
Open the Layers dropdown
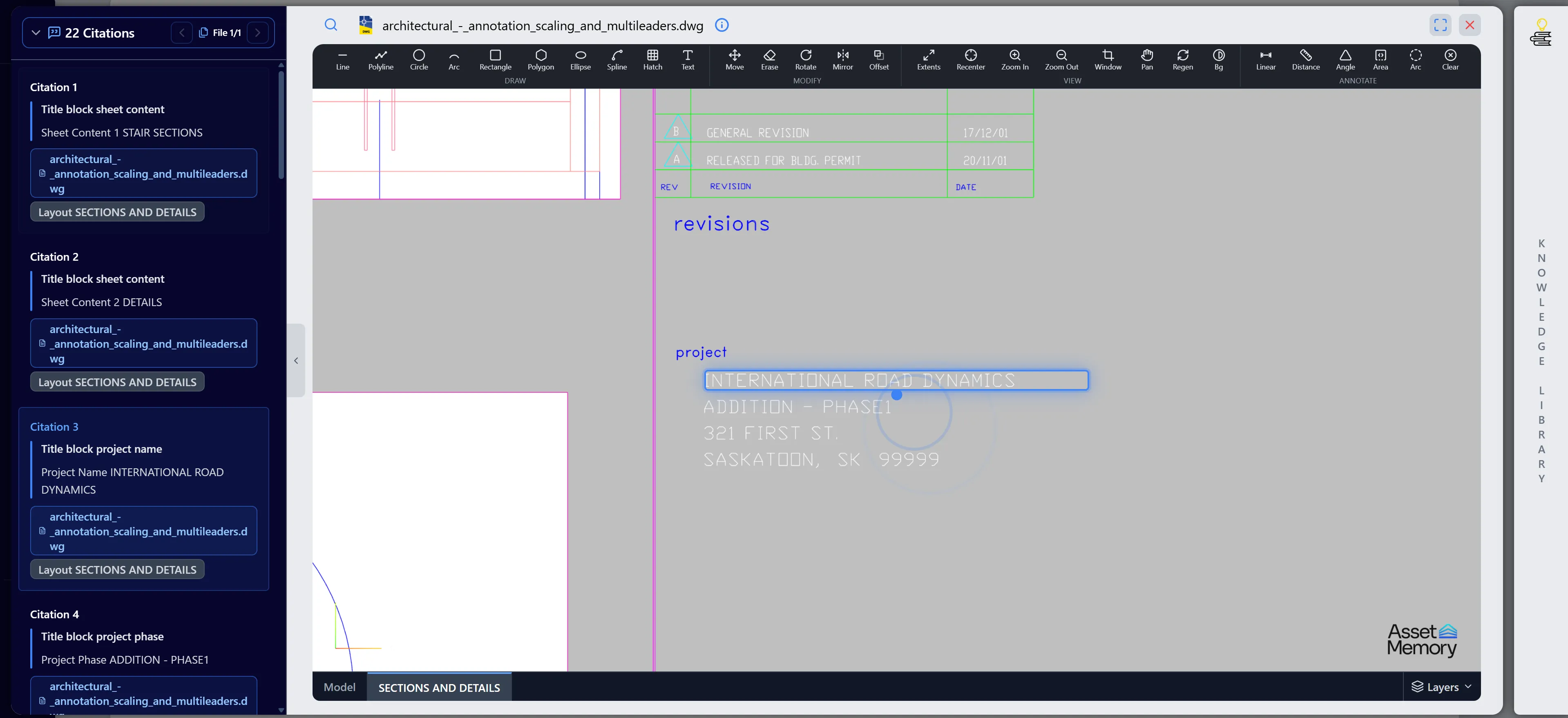(1441, 687)
